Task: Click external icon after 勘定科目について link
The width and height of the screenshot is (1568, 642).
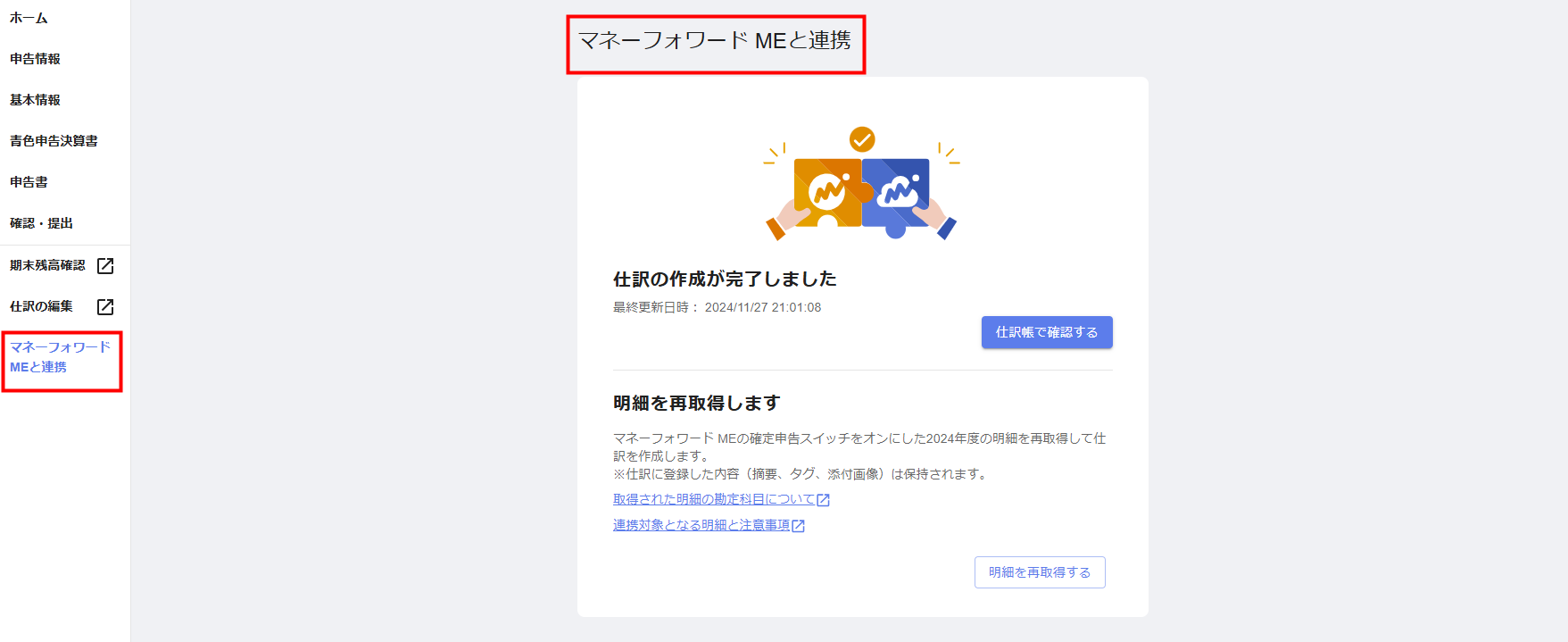Action: click(x=824, y=500)
